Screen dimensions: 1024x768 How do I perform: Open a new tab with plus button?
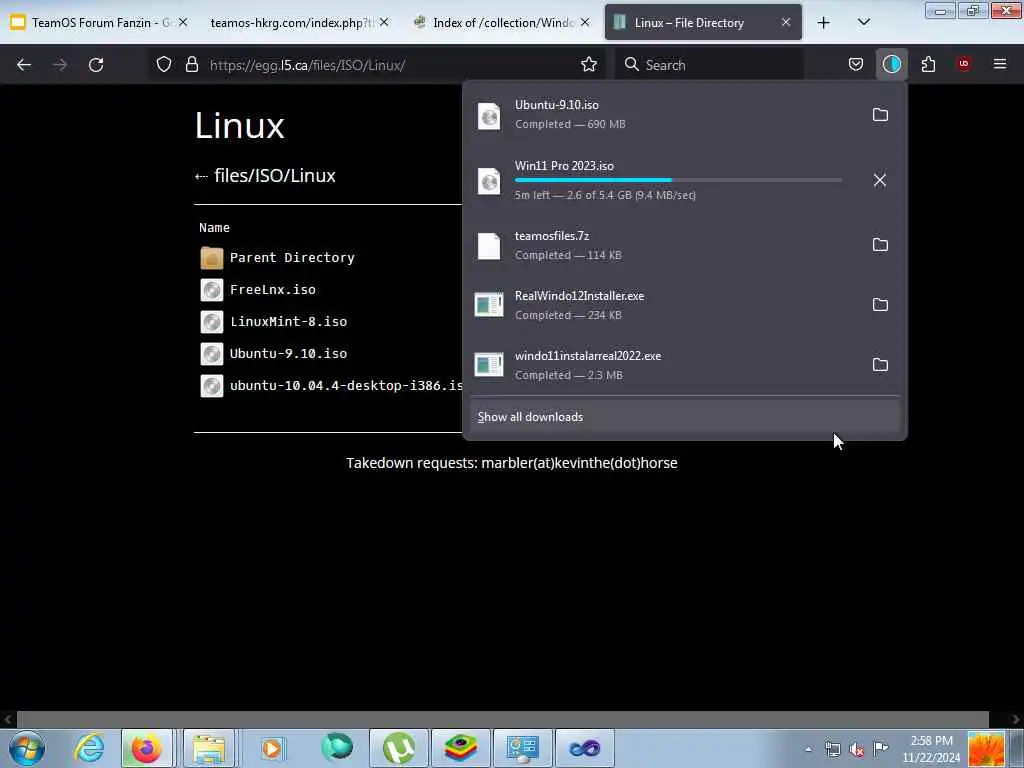point(824,23)
